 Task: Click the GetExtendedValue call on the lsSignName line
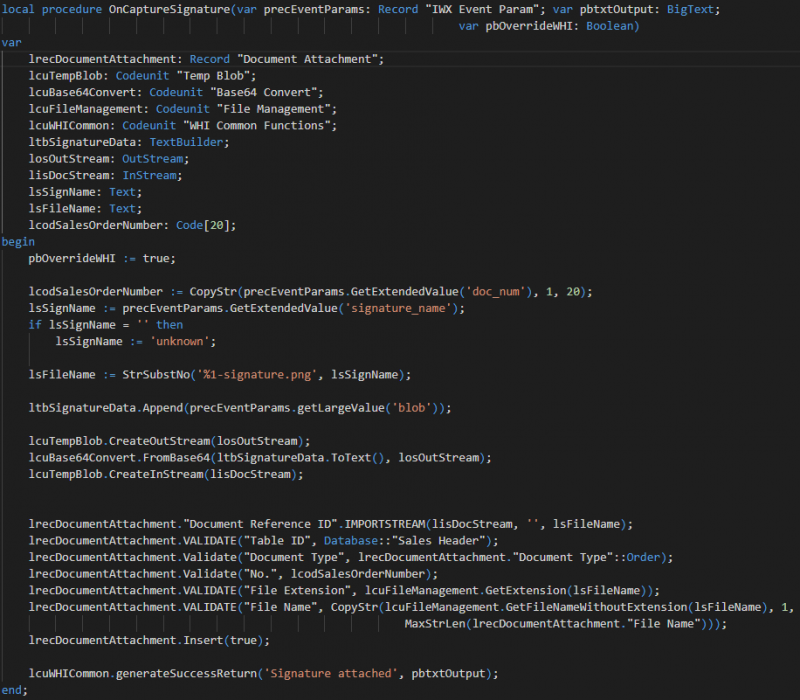coord(284,308)
